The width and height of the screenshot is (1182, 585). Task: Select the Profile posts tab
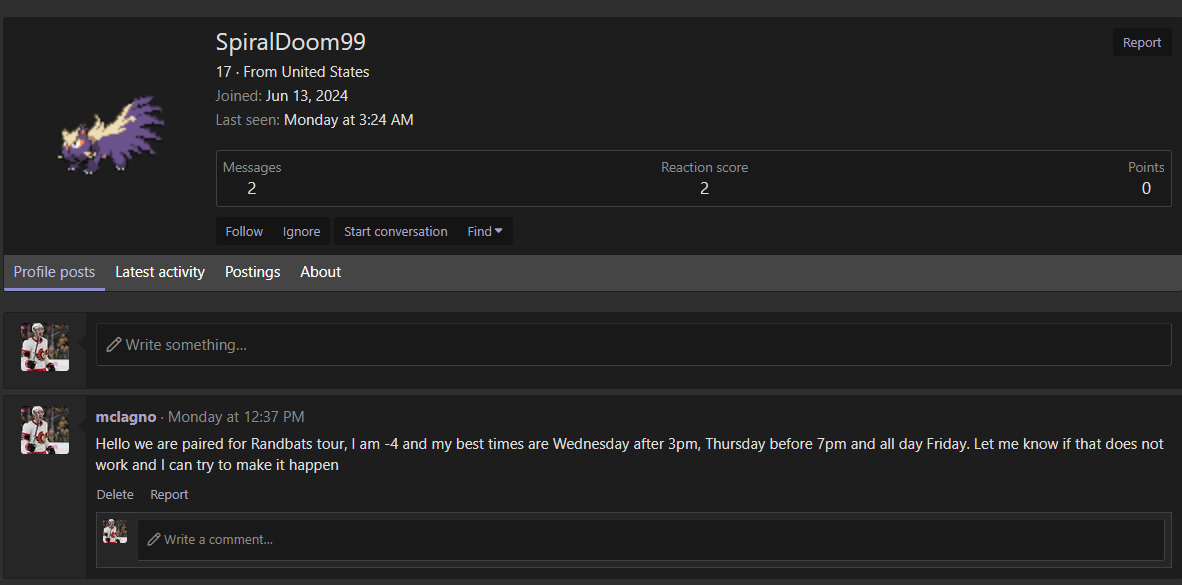54,272
